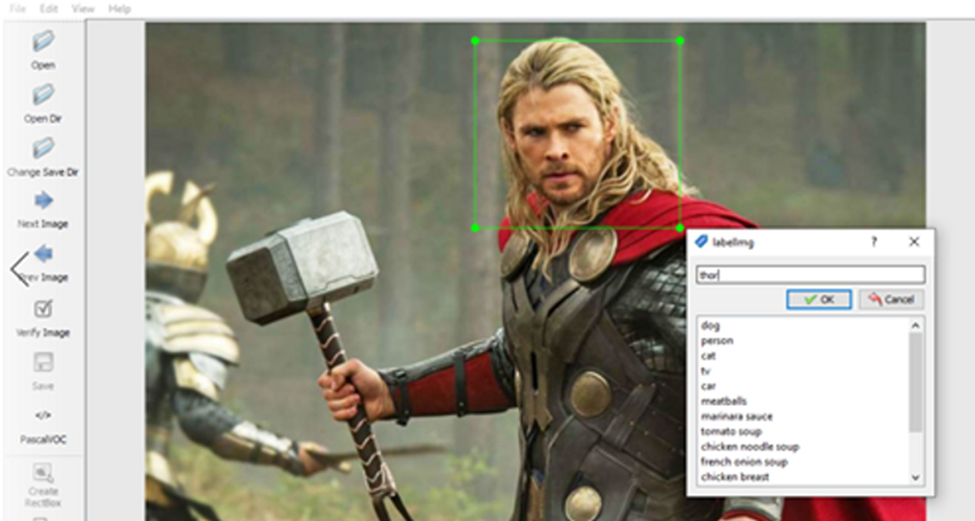The image size is (975, 521).
Task: Select the Create RectBox tool
Action: coord(43,473)
